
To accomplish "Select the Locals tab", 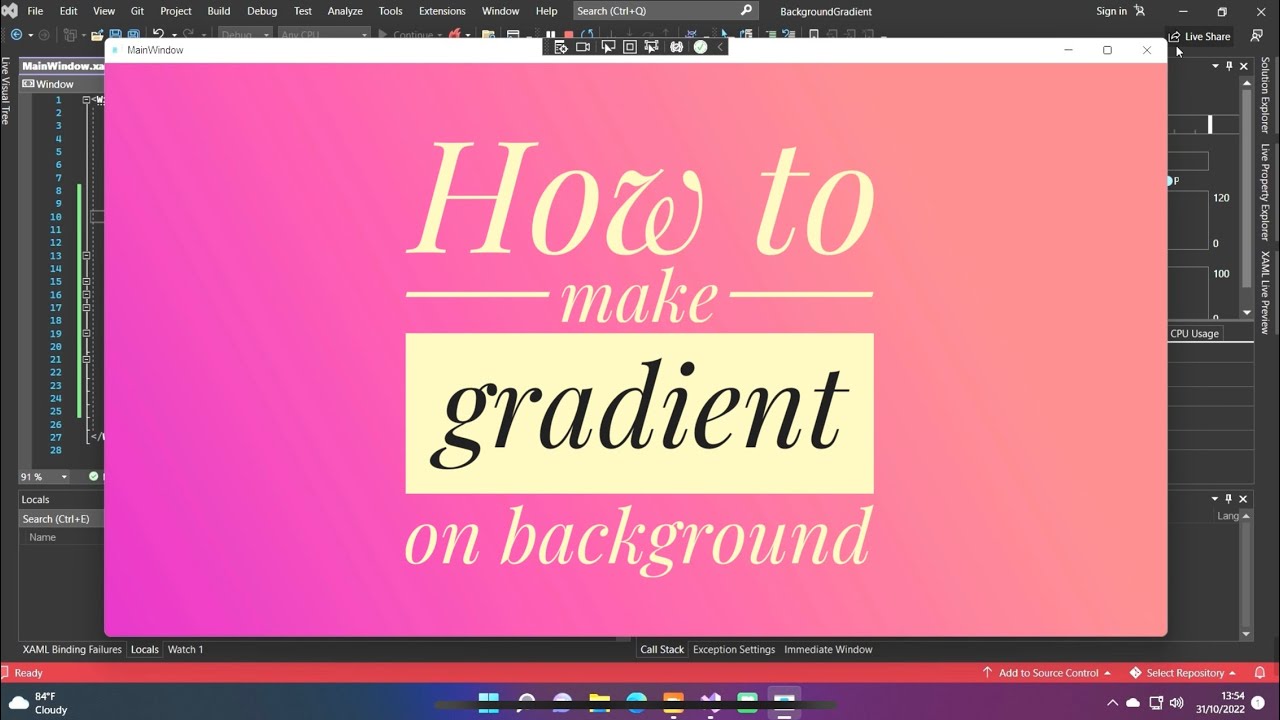I will click(x=145, y=649).
